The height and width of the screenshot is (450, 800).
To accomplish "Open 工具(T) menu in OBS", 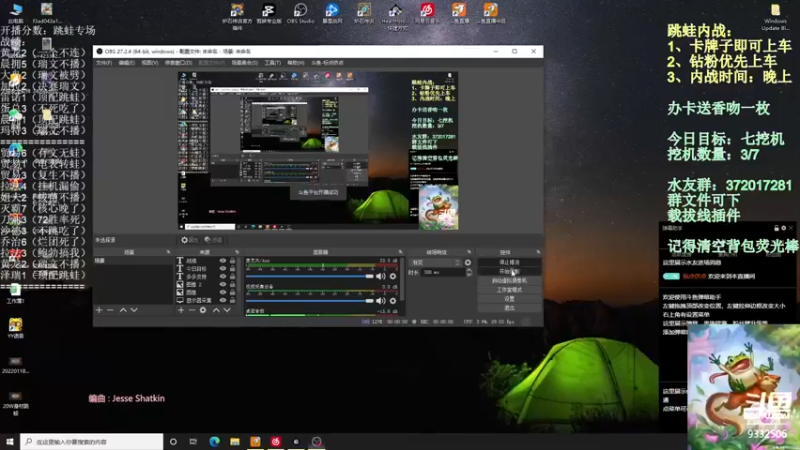I will coord(272,63).
